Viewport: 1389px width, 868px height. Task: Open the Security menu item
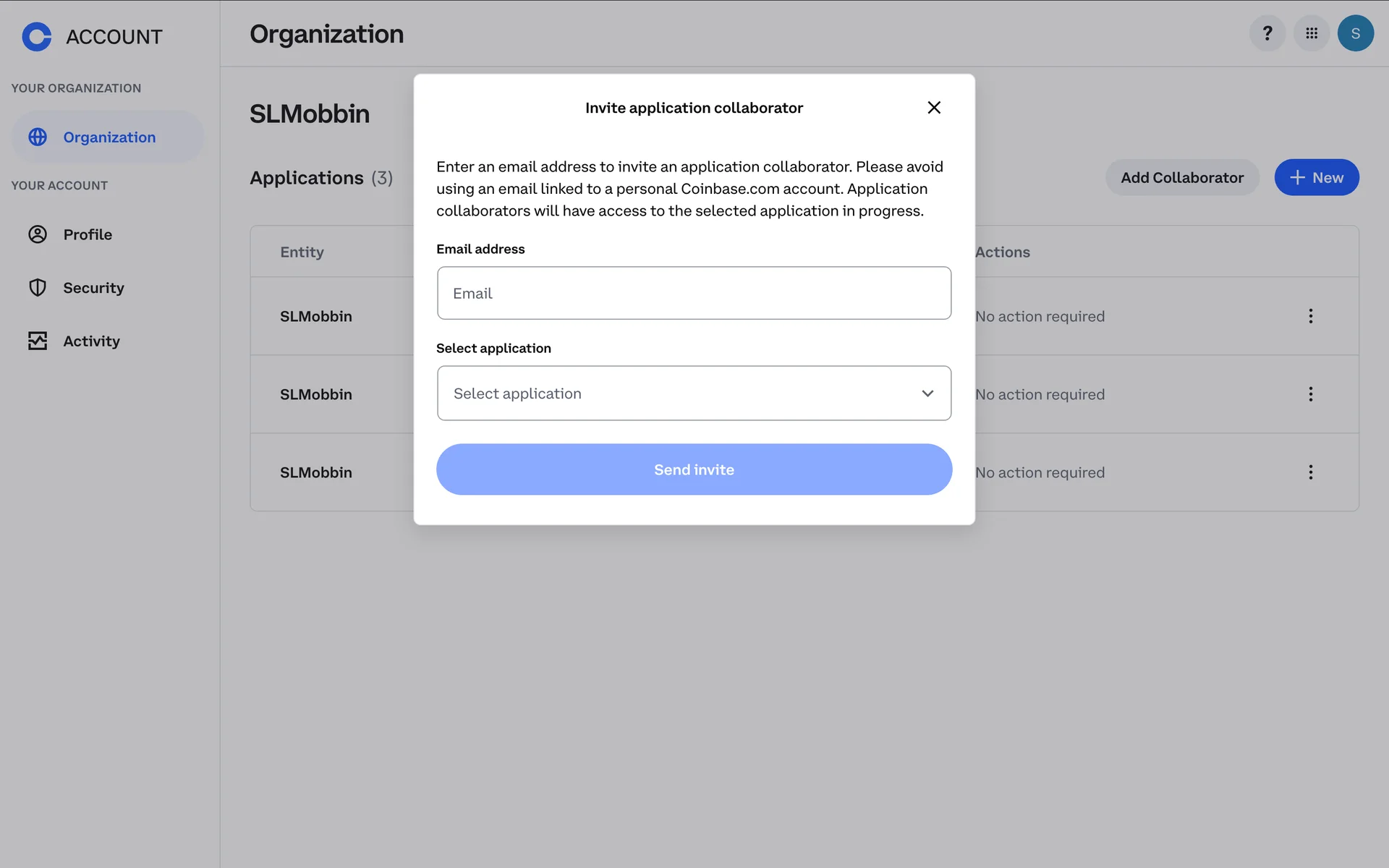tap(93, 288)
